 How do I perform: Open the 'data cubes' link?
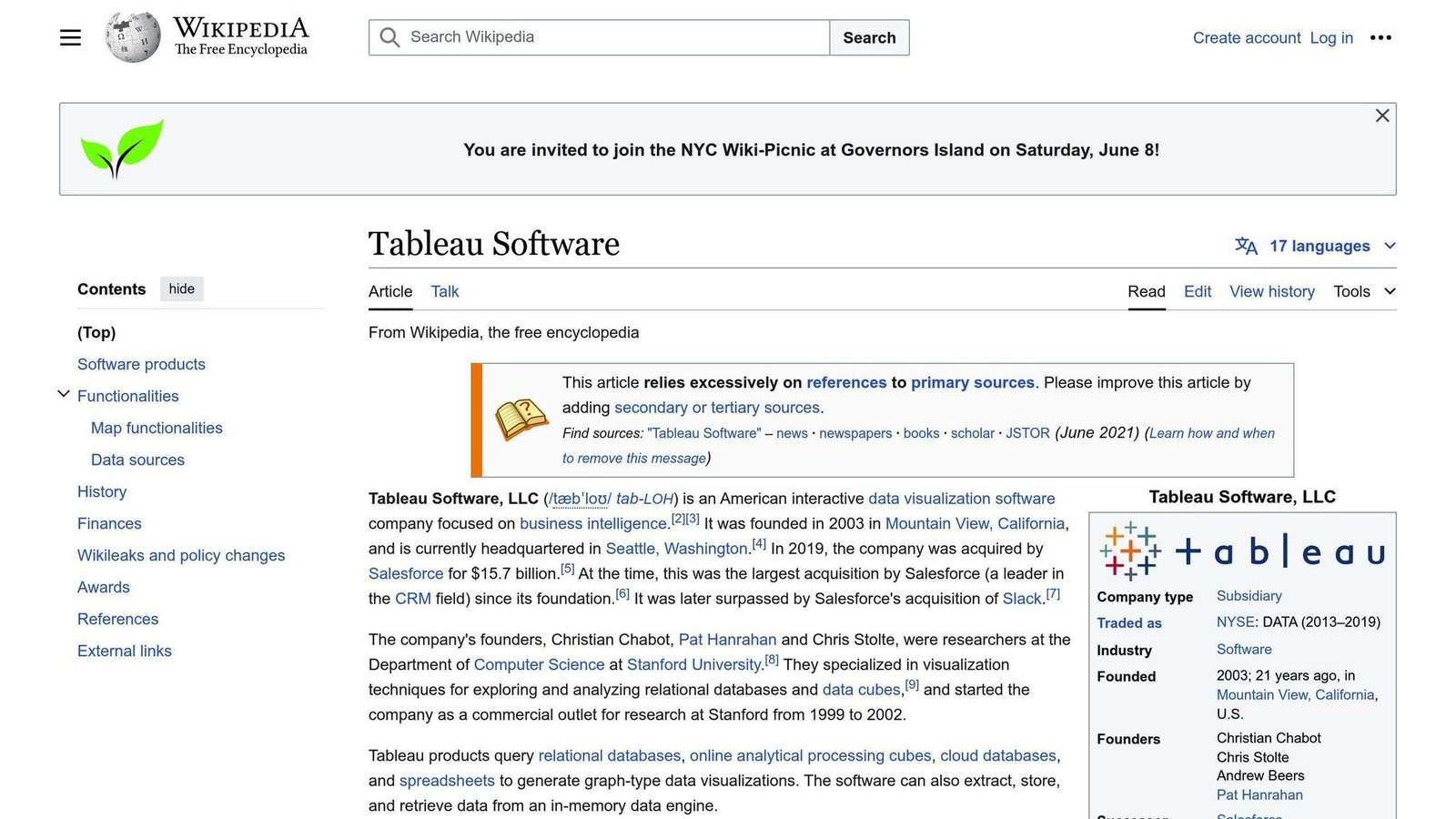point(862,690)
